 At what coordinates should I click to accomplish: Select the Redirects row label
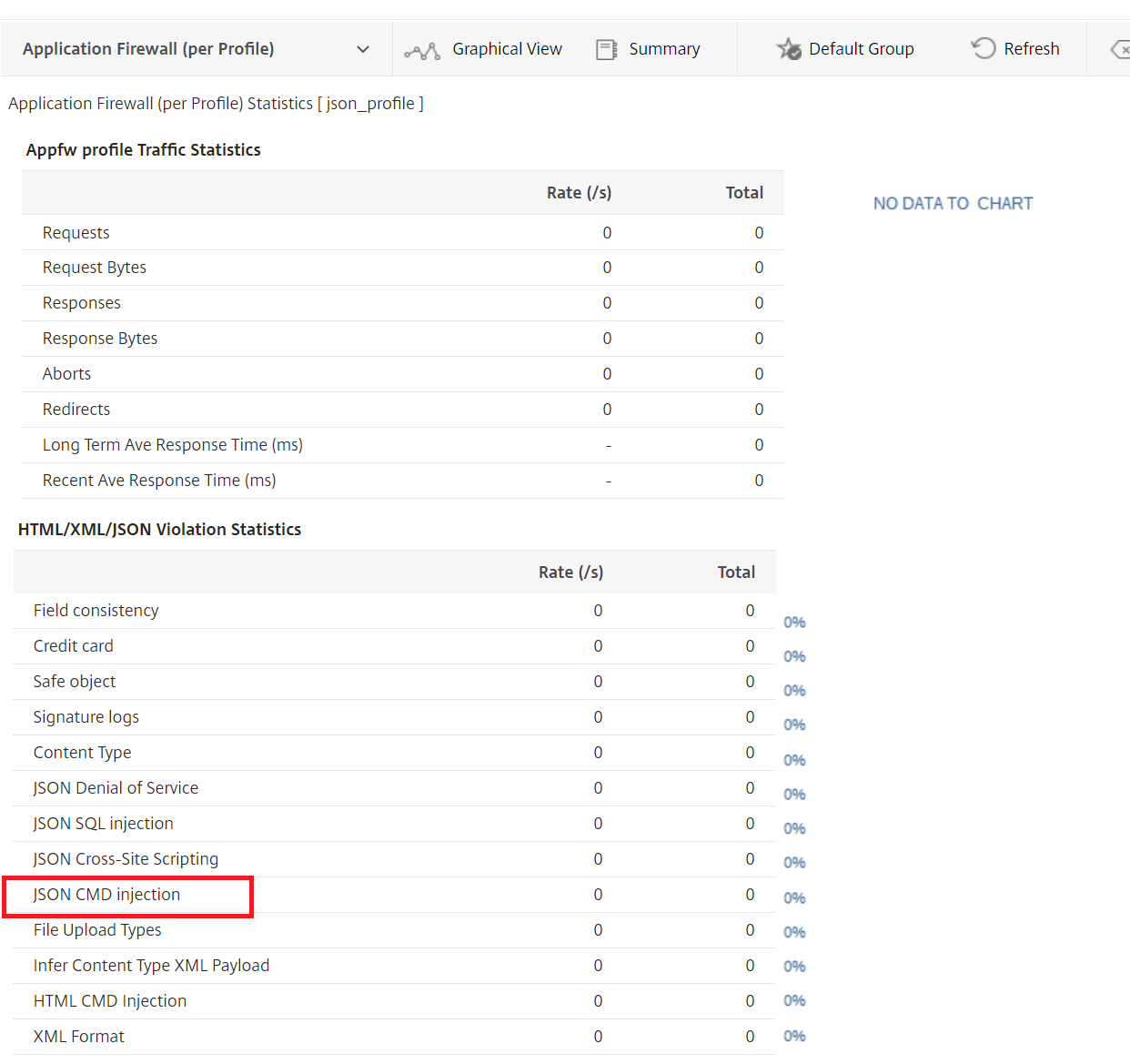click(76, 410)
